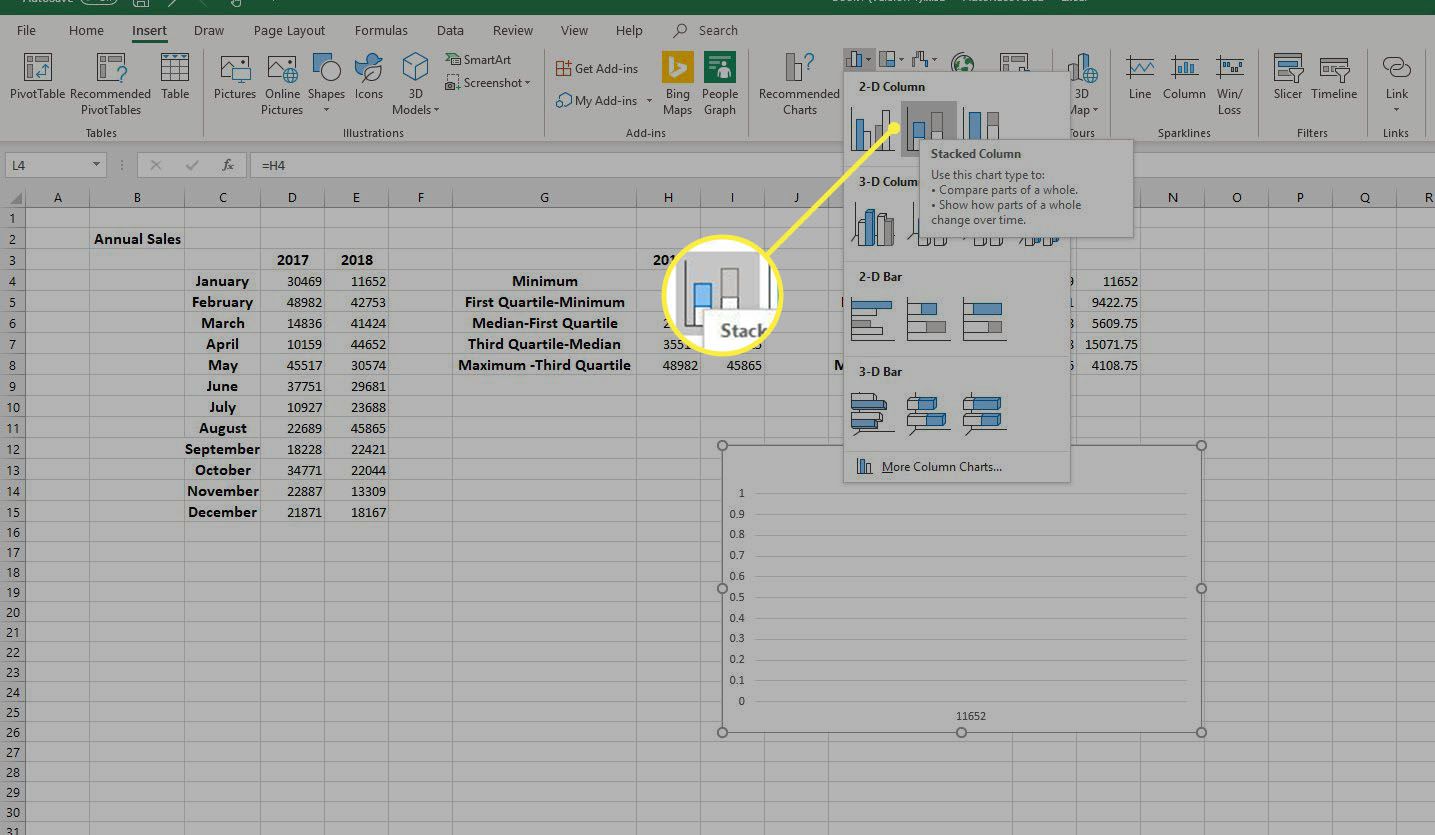Choose the 2-D Clustered Bar chart

pyautogui.click(x=872, y=319)
